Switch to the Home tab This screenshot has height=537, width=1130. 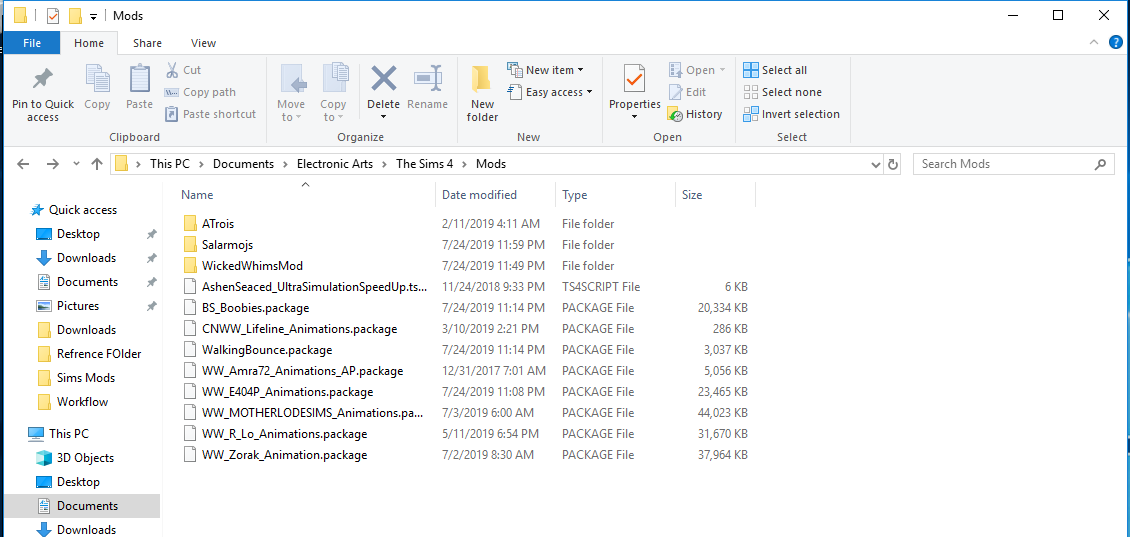click(x=89, y=43)
